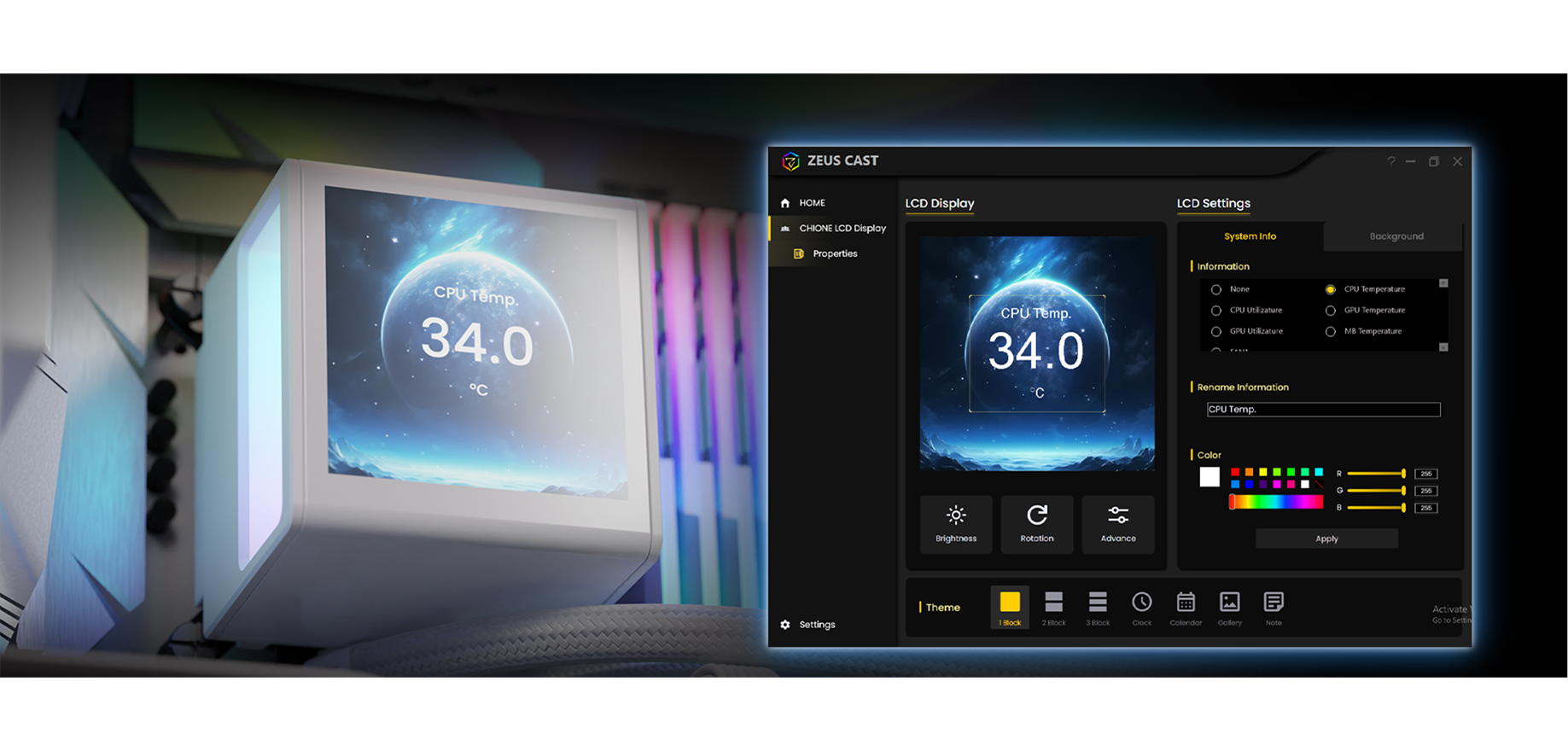Click the help question mark icon
The height and width of the screenshot is (751, 1568).
[x=1391, y=160]
